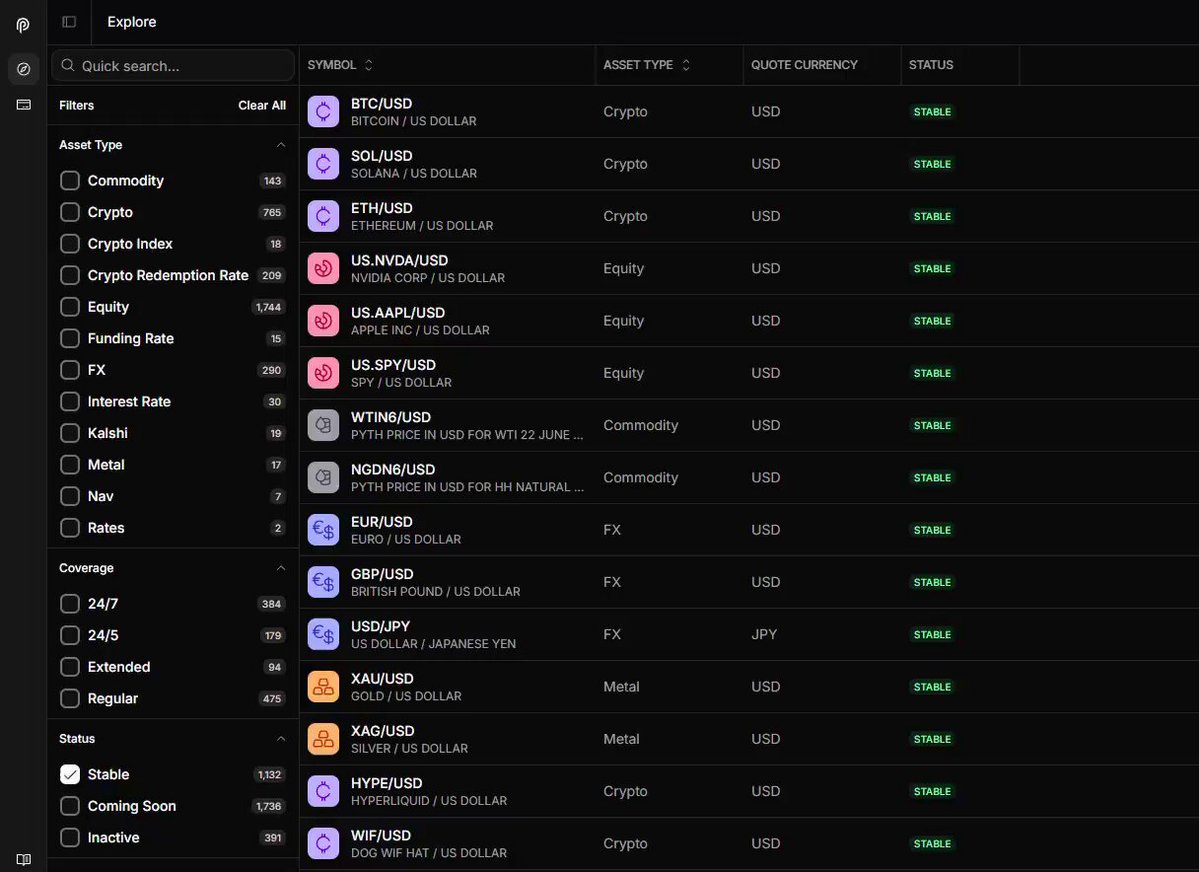Viewport: 1199px width, 872px height.
Task: Click the US.NVDA/USD equity icon
Action: pyautogui.click(x=323, y=268)
